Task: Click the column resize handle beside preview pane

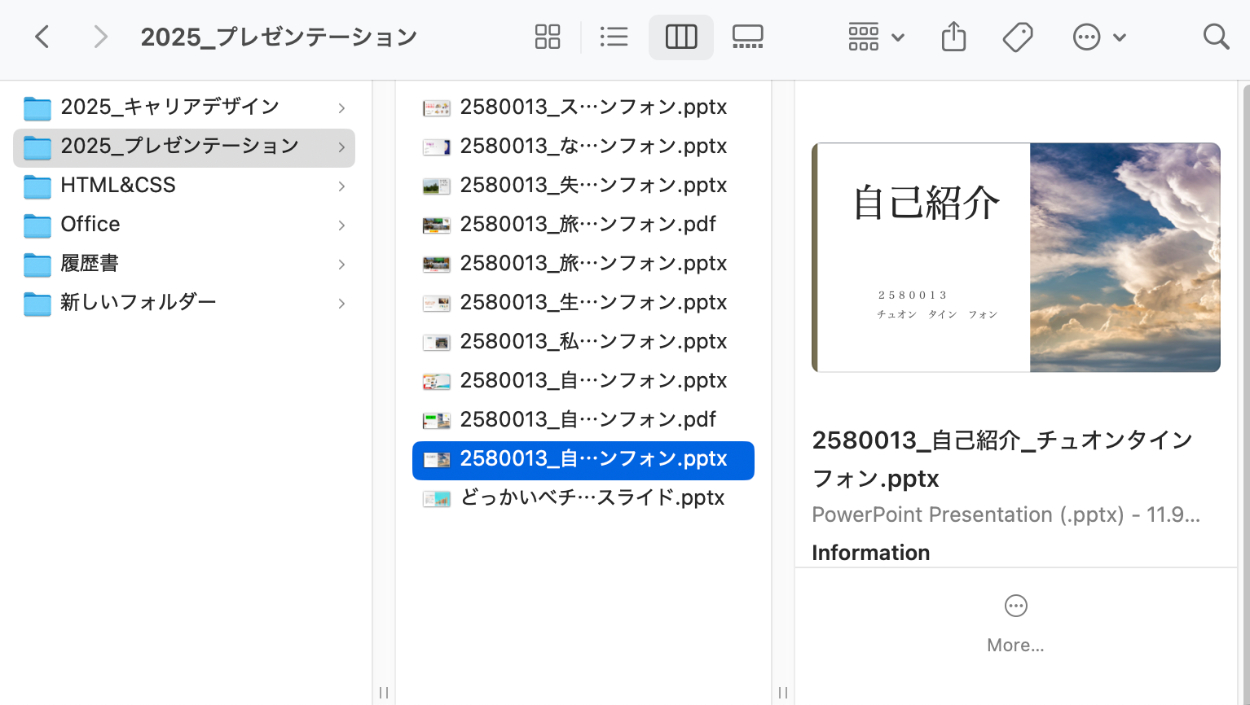Action: (783, 692)
